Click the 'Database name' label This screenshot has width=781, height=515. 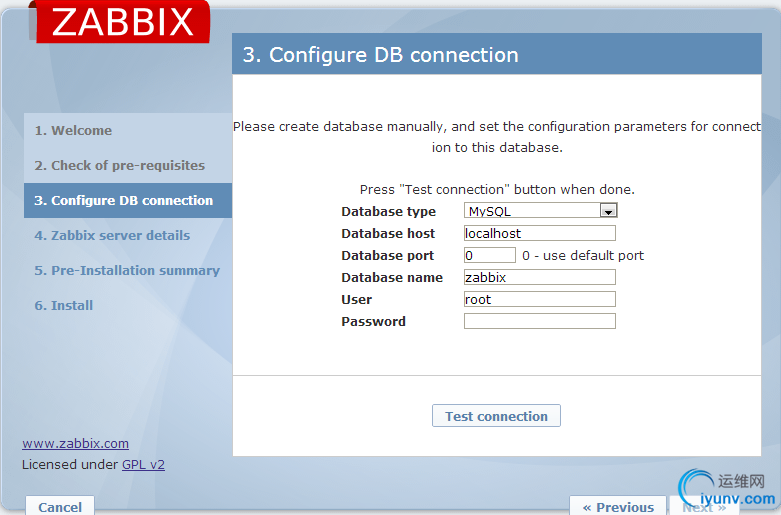tap(392, 277)
